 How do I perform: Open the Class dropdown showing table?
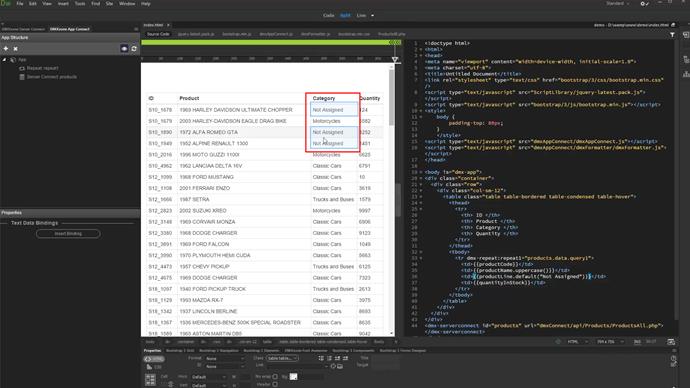(282, 359)
